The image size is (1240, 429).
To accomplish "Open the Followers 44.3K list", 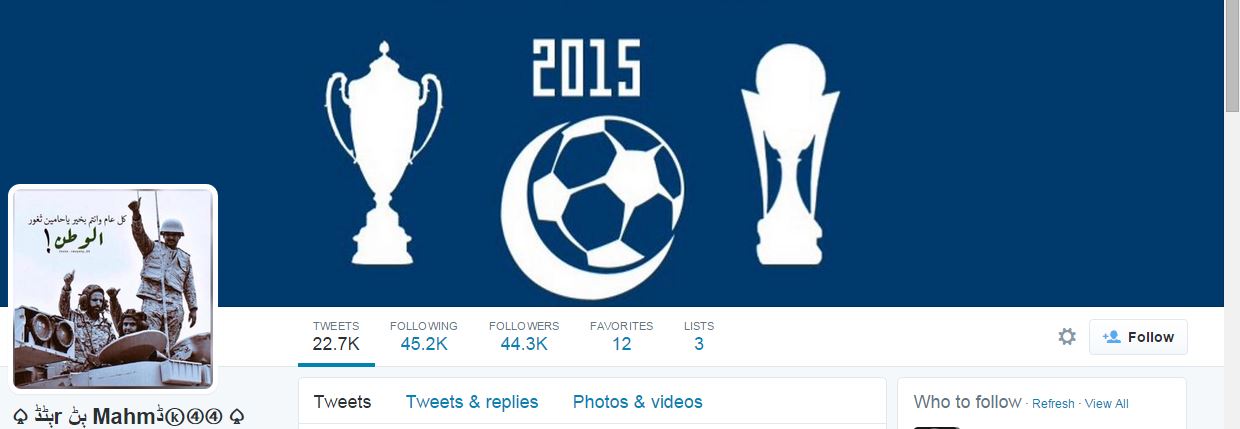I will pyautogui.click(x=524, y=337).
